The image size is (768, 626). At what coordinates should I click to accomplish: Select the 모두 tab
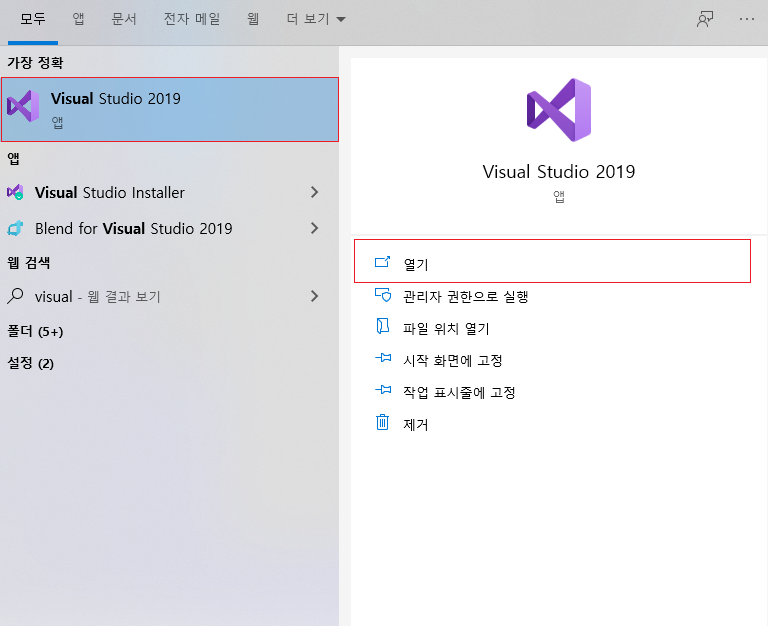coord(32,19)
